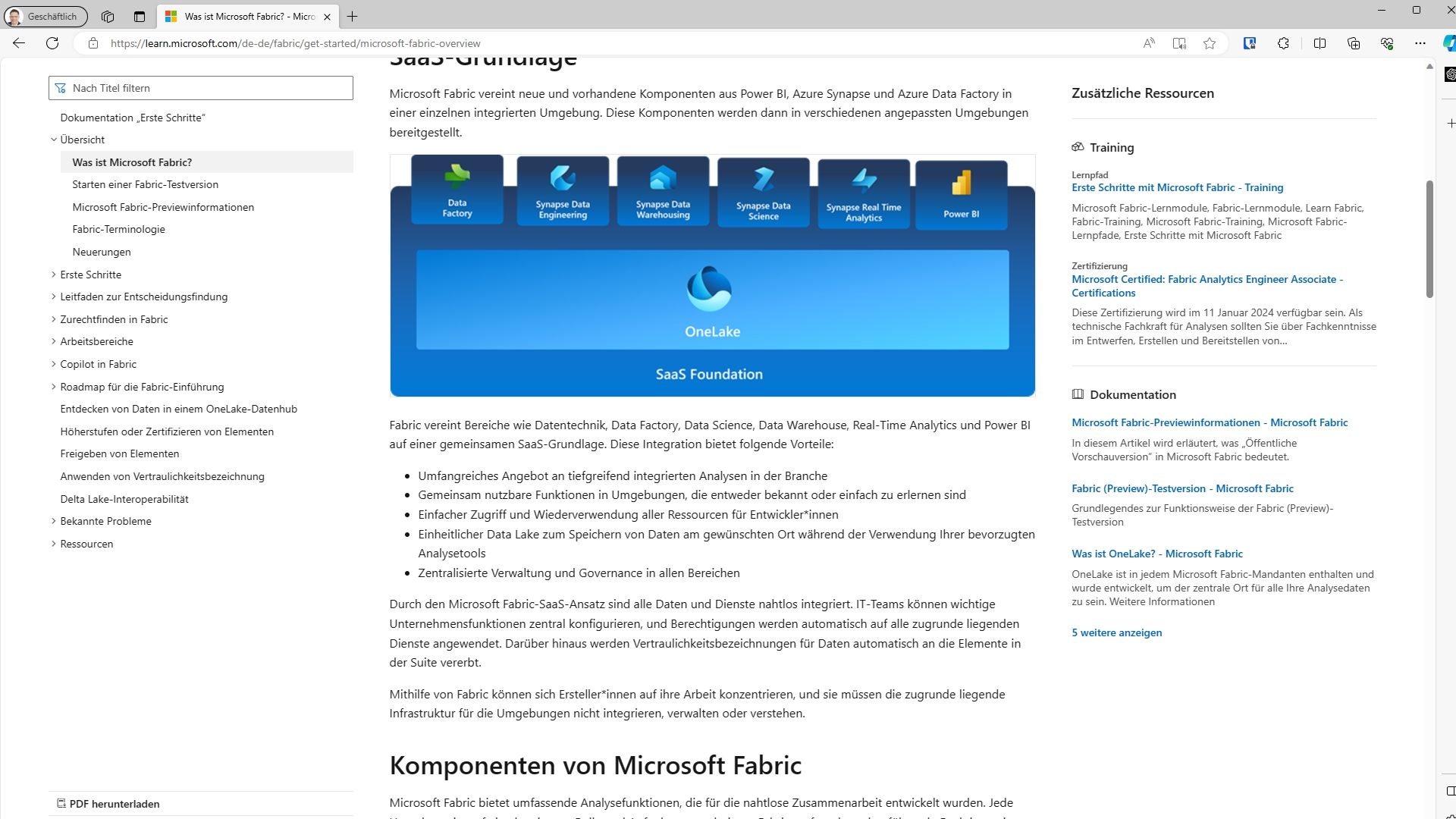
Task: Click link Erste Schritte mit Microsoft Fabric Training
Action: click(x=1178, y=188)
